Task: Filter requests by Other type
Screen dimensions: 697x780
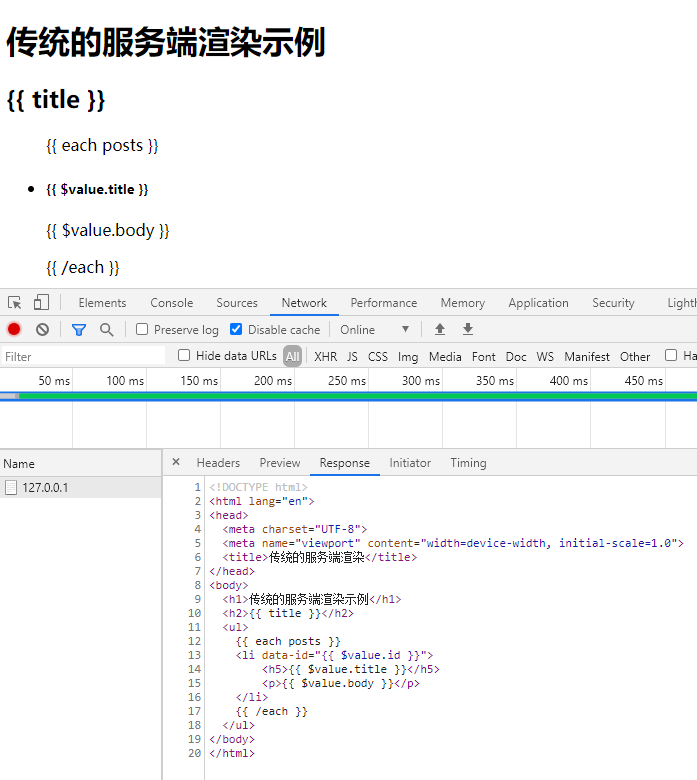Action: (x=635, y=357)
